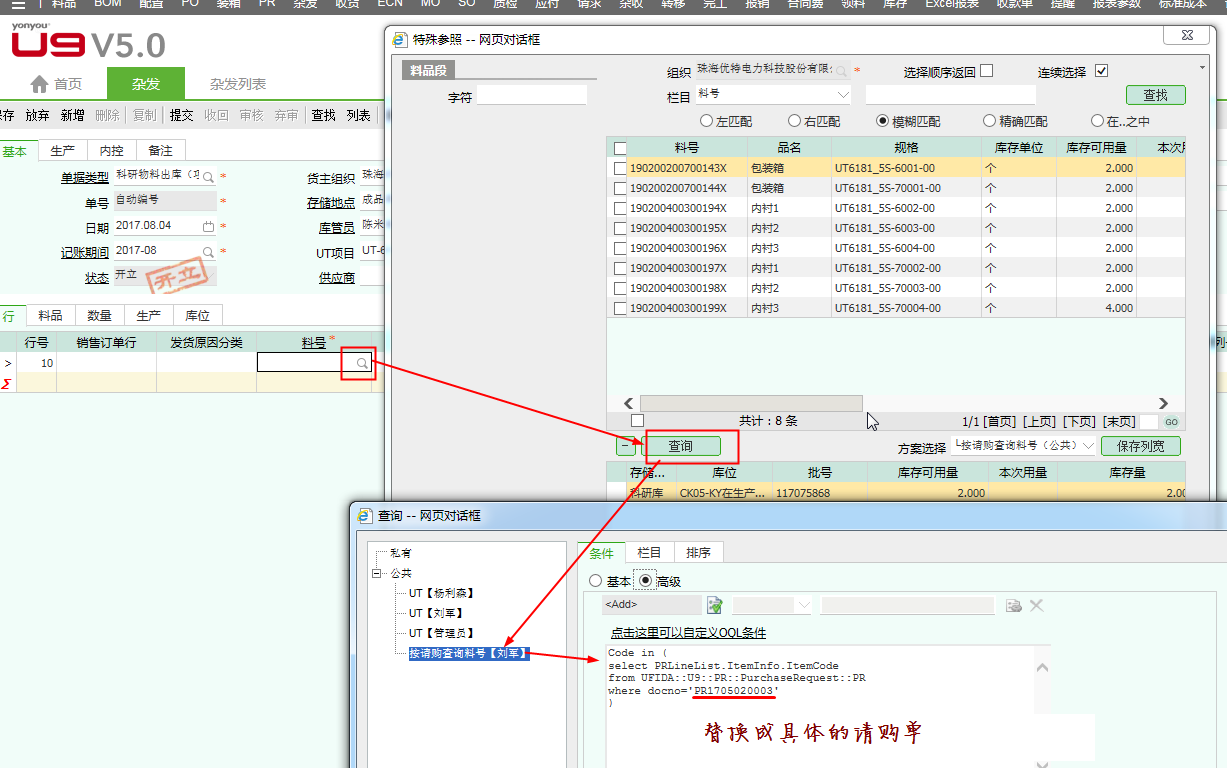Toggle the 连续选择 checkbox
This screenshot has height=768, width=1227.
(1102, 71)
